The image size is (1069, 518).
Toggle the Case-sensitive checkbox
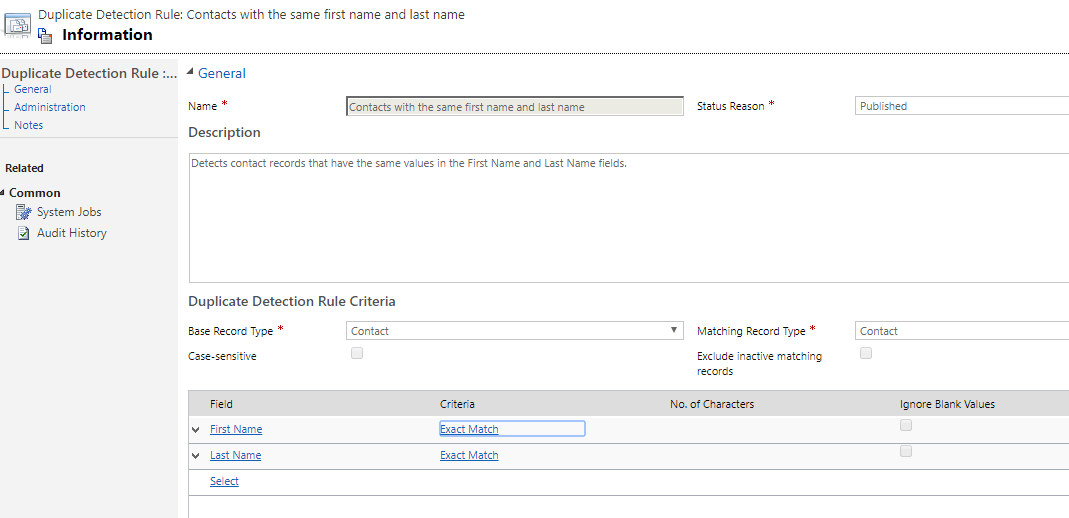click(x=357, y=353)
